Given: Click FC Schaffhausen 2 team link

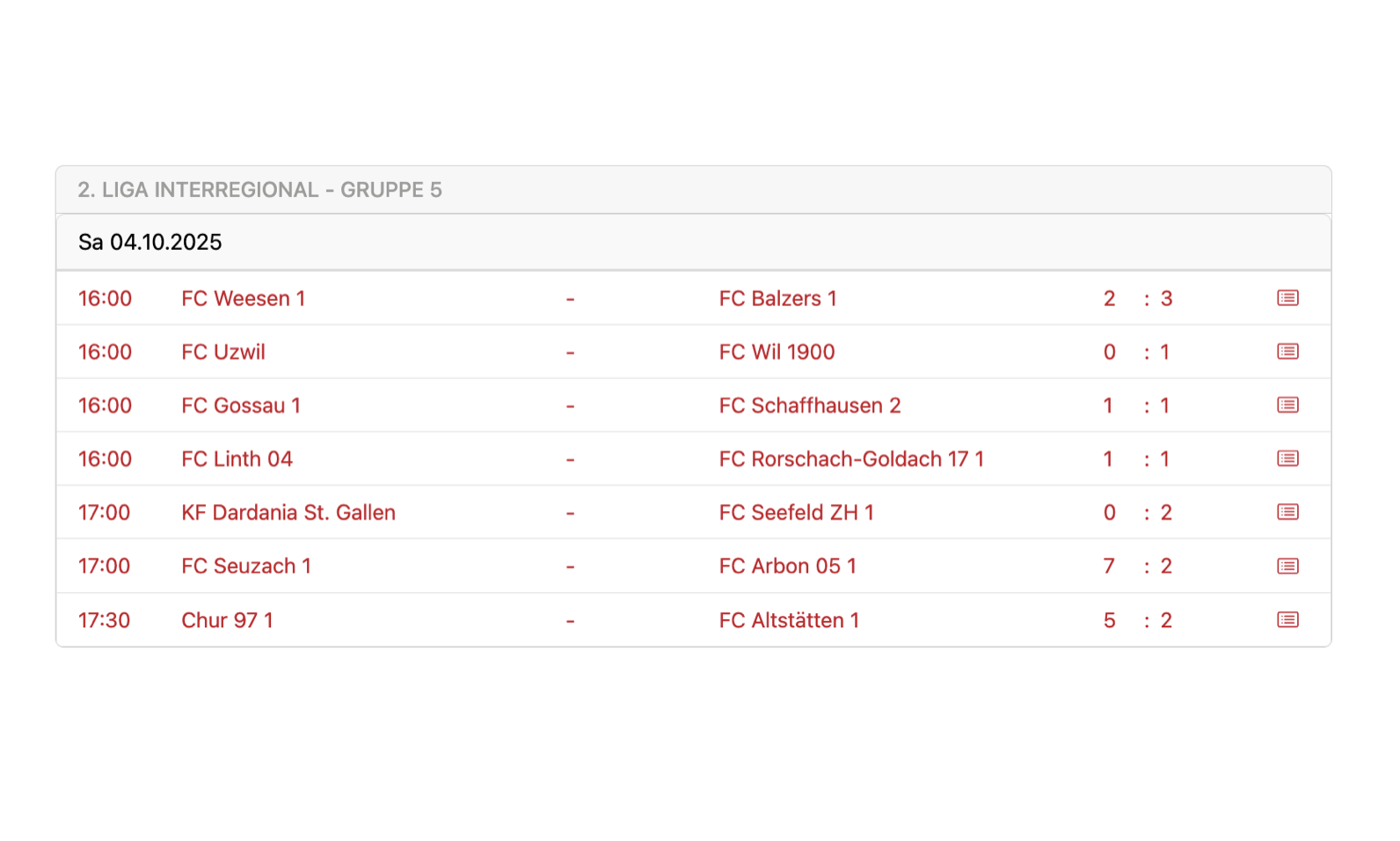Looking at the screenshot, I should (x=809, y=406).
